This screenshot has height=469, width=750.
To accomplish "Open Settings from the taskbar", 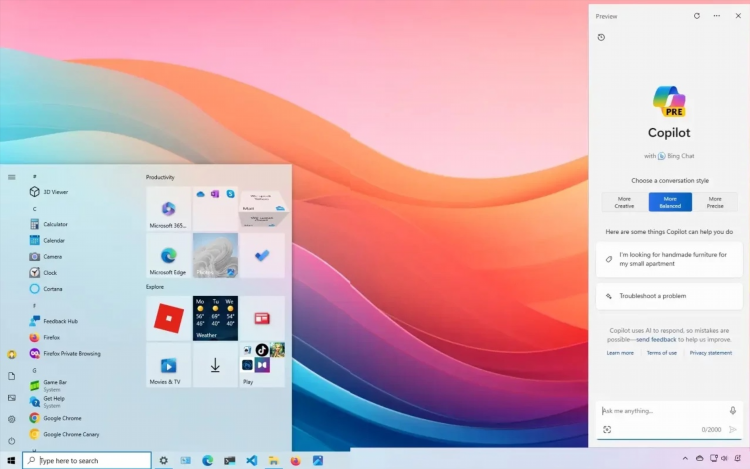I will click(164, 460).
